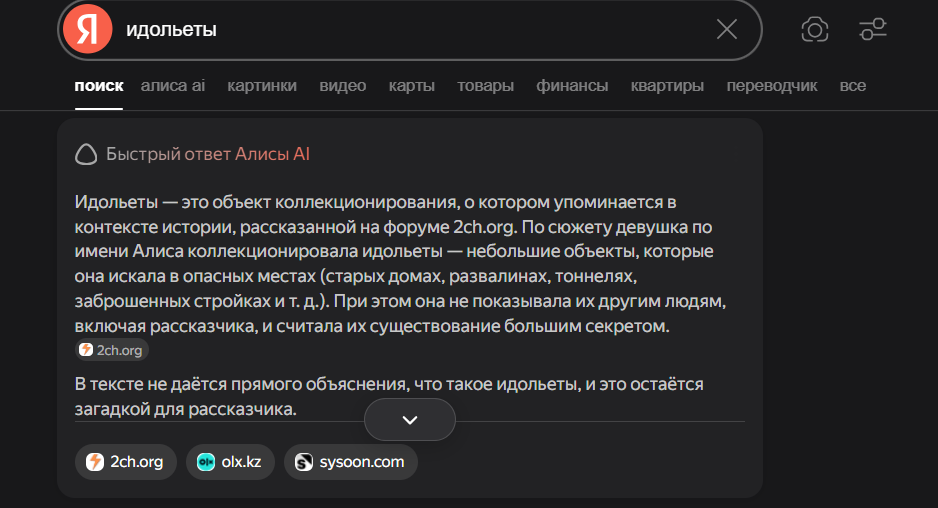
Task: Expand the Alice answer with the chevron
Action: click(x=410, y=420)
